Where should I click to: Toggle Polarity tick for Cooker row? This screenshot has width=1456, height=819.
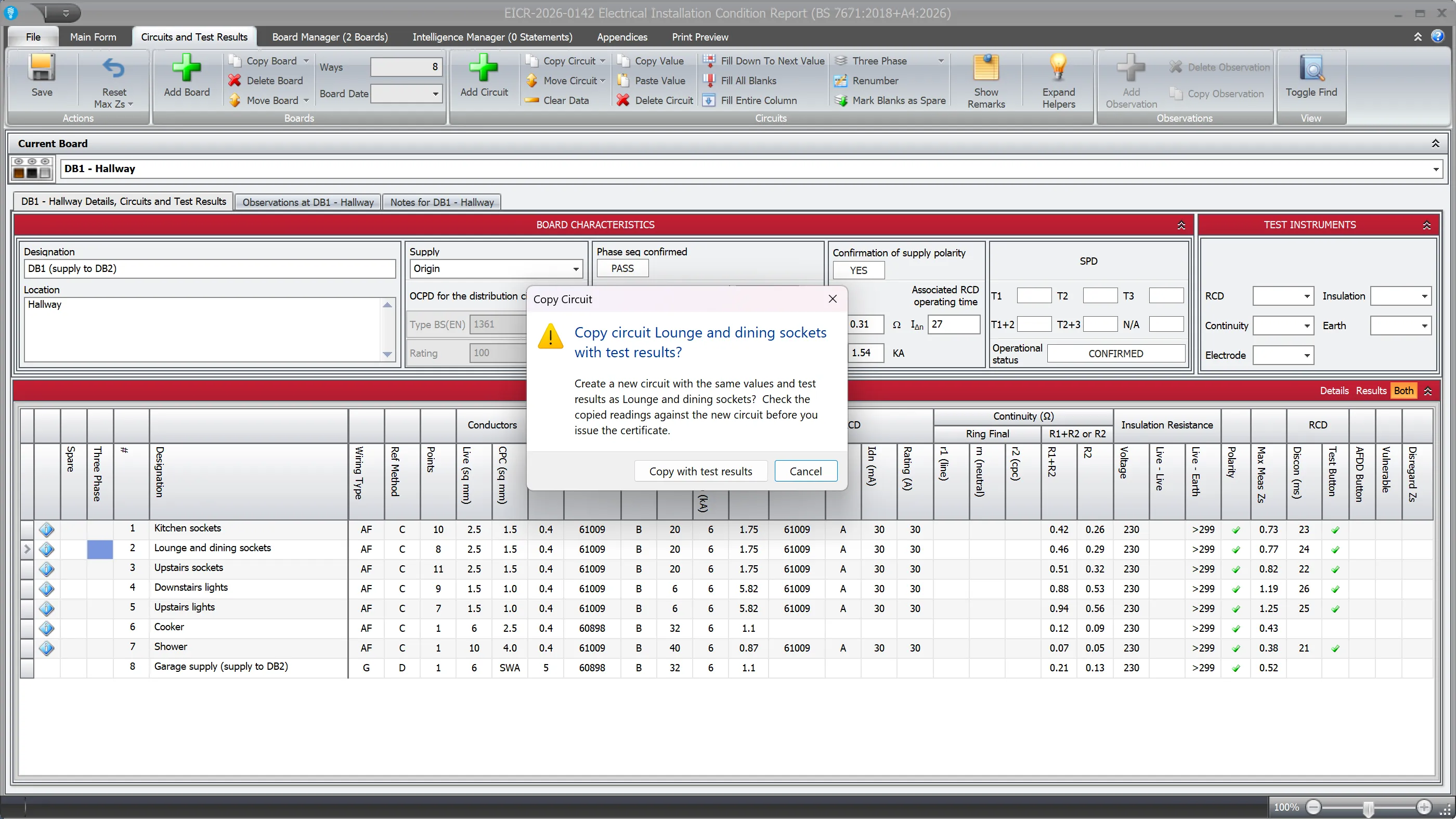(1236, 629)
